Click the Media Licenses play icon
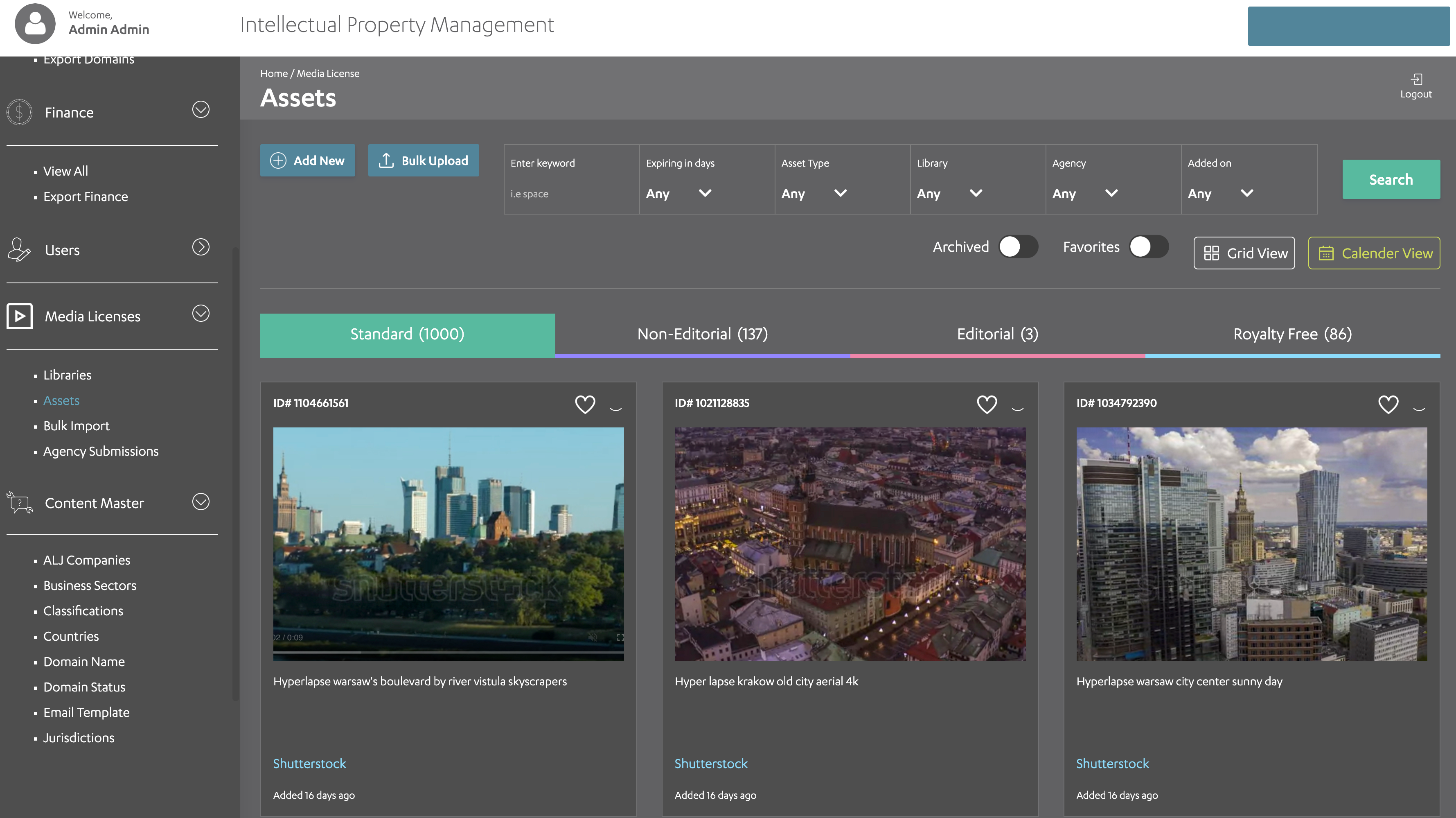1456x818 pixels. pyautogui.click(x=20, y=316)
